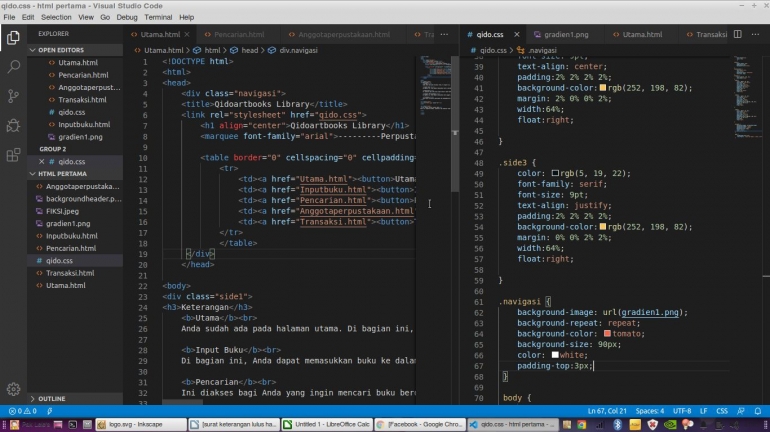Change encoding via UTF-8 in status bar

click(682, 411)
